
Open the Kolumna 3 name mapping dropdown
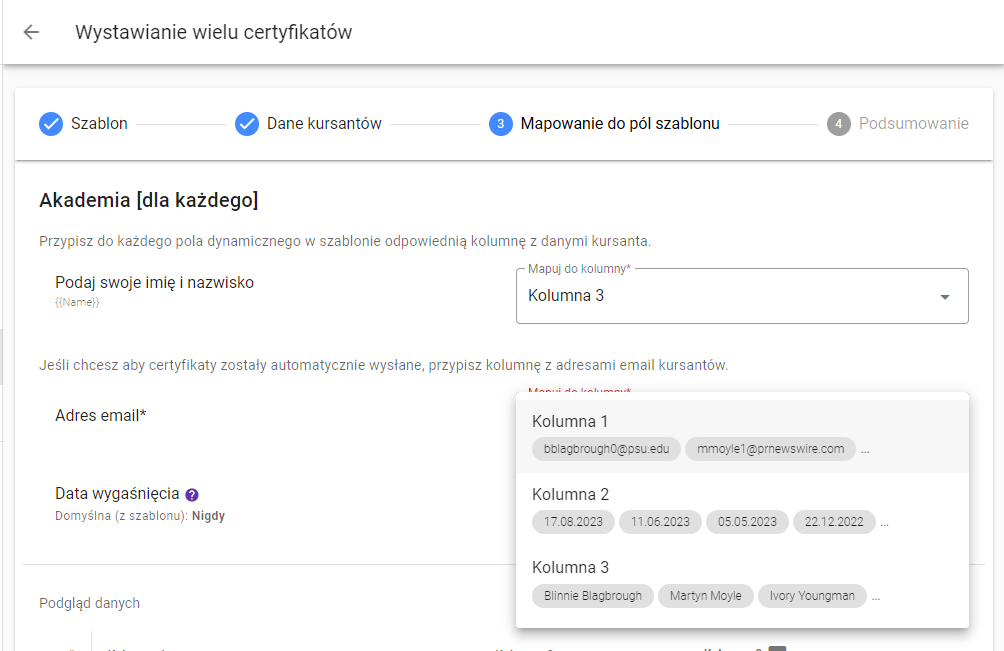(742, 296)
